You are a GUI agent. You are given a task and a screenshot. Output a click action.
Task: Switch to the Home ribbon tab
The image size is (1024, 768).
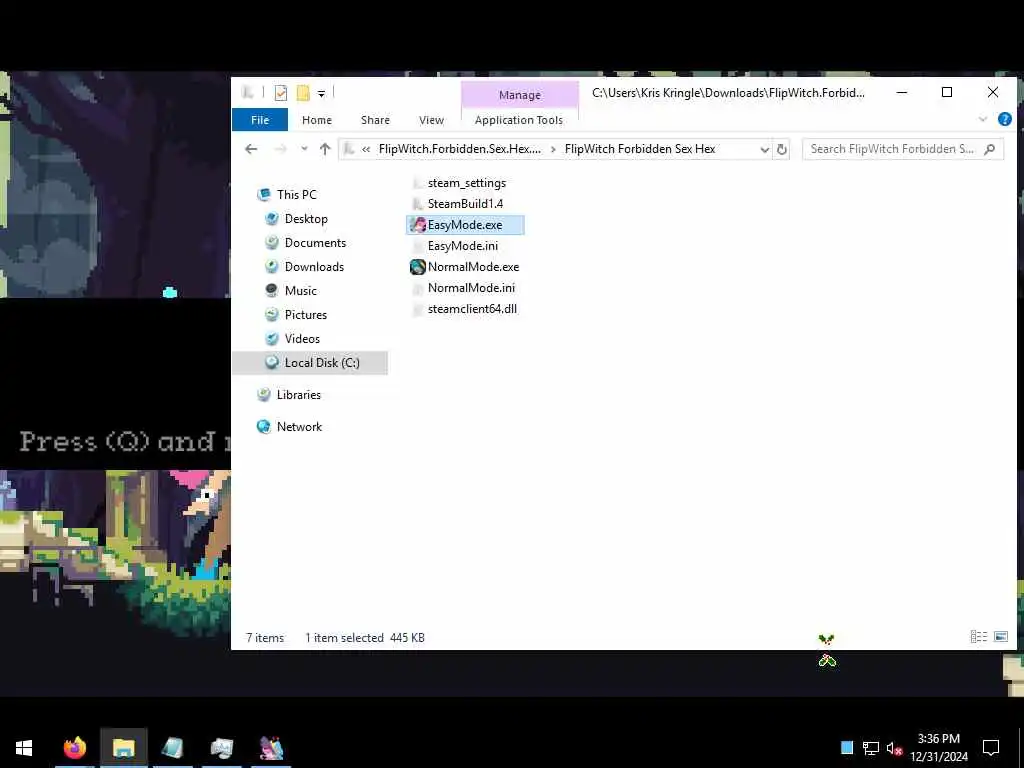coord(317,120)
